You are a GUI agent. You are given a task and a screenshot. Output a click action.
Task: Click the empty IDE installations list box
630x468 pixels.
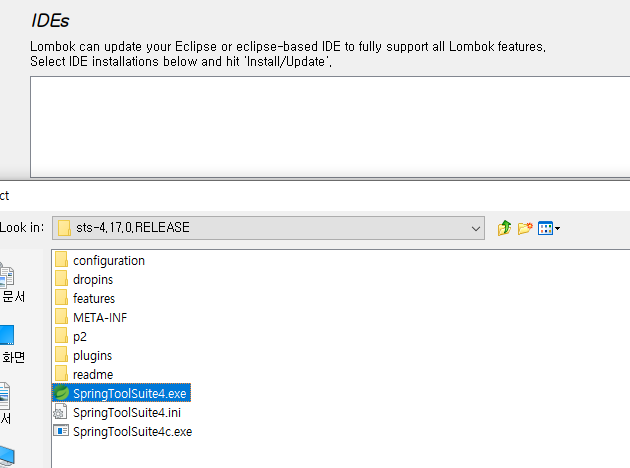point(330,127)
